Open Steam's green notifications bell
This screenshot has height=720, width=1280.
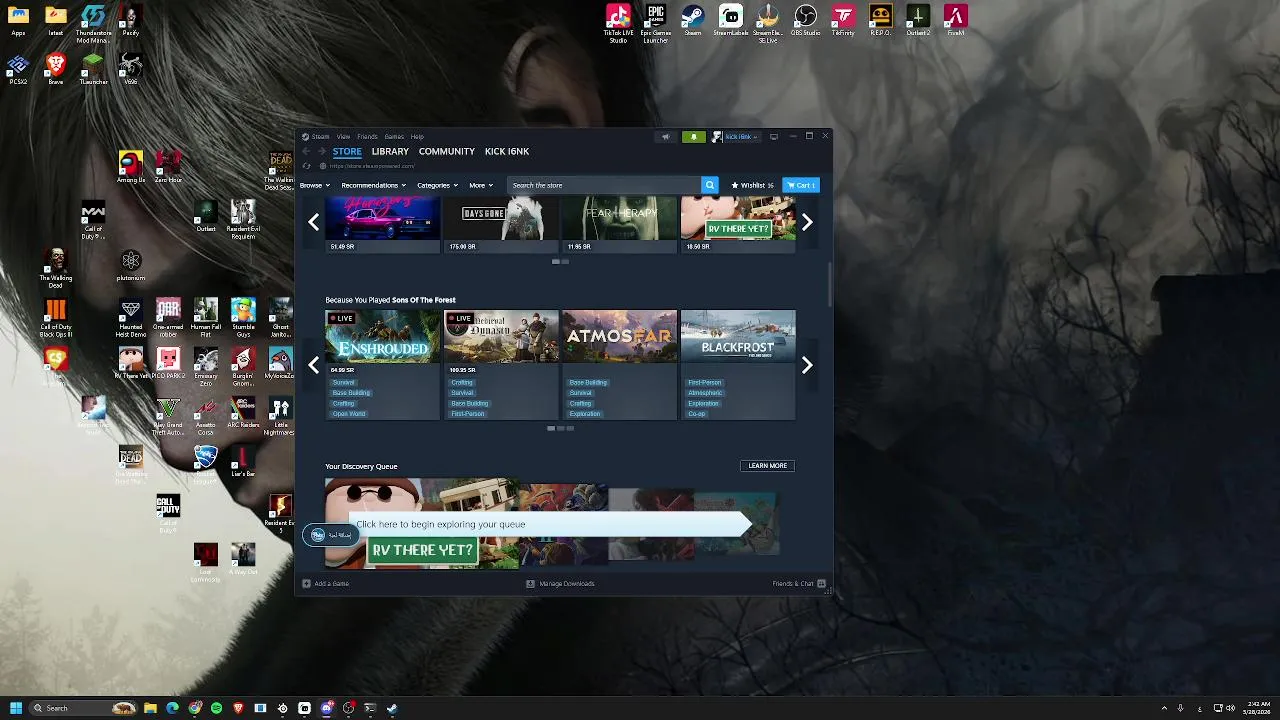(x=693, y=137)
